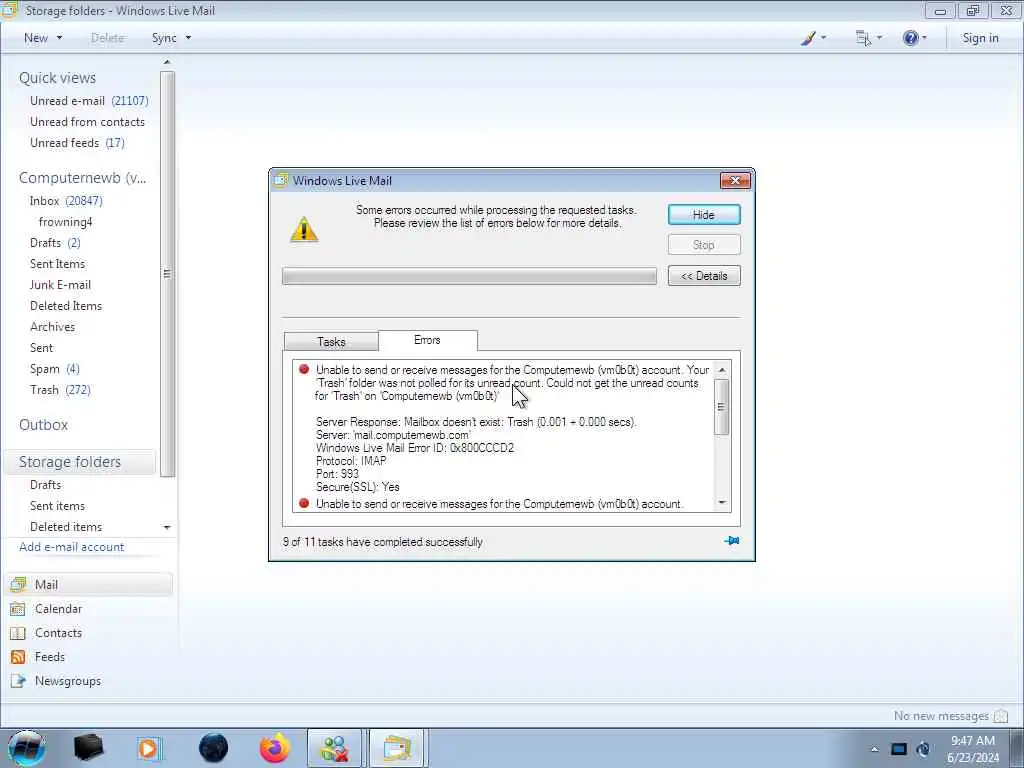The image size is (1024, 768).
Task: Click the Stop button
Action: coord(704,245)
